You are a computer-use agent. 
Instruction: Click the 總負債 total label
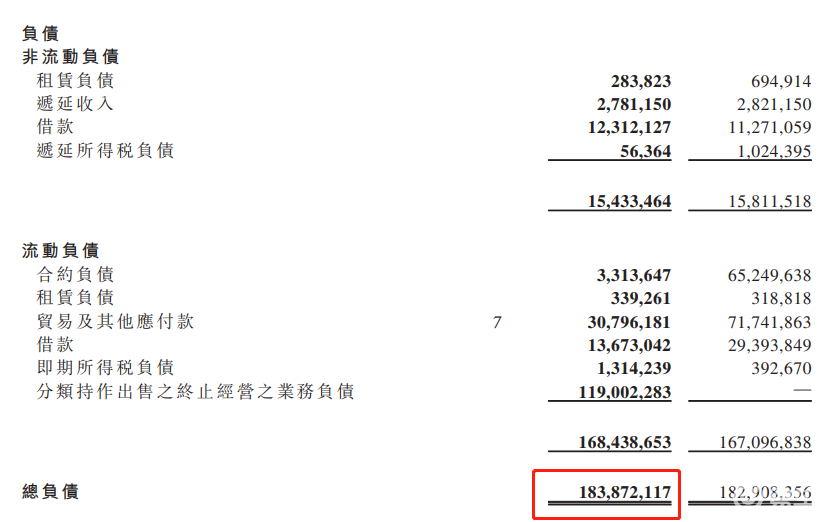[50, 492]
